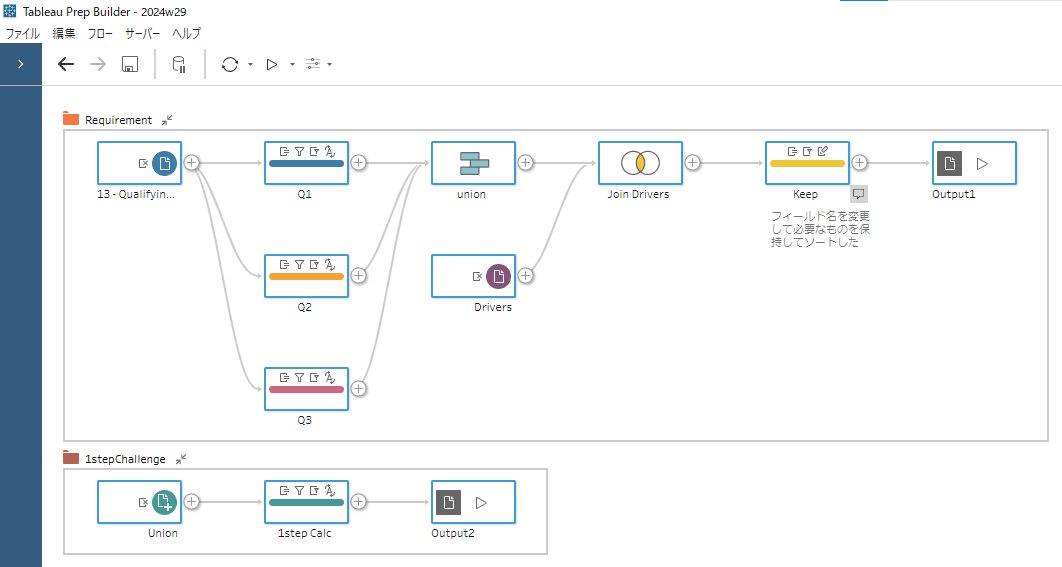Run Output2 with its play button

click(x=481, y=503)
